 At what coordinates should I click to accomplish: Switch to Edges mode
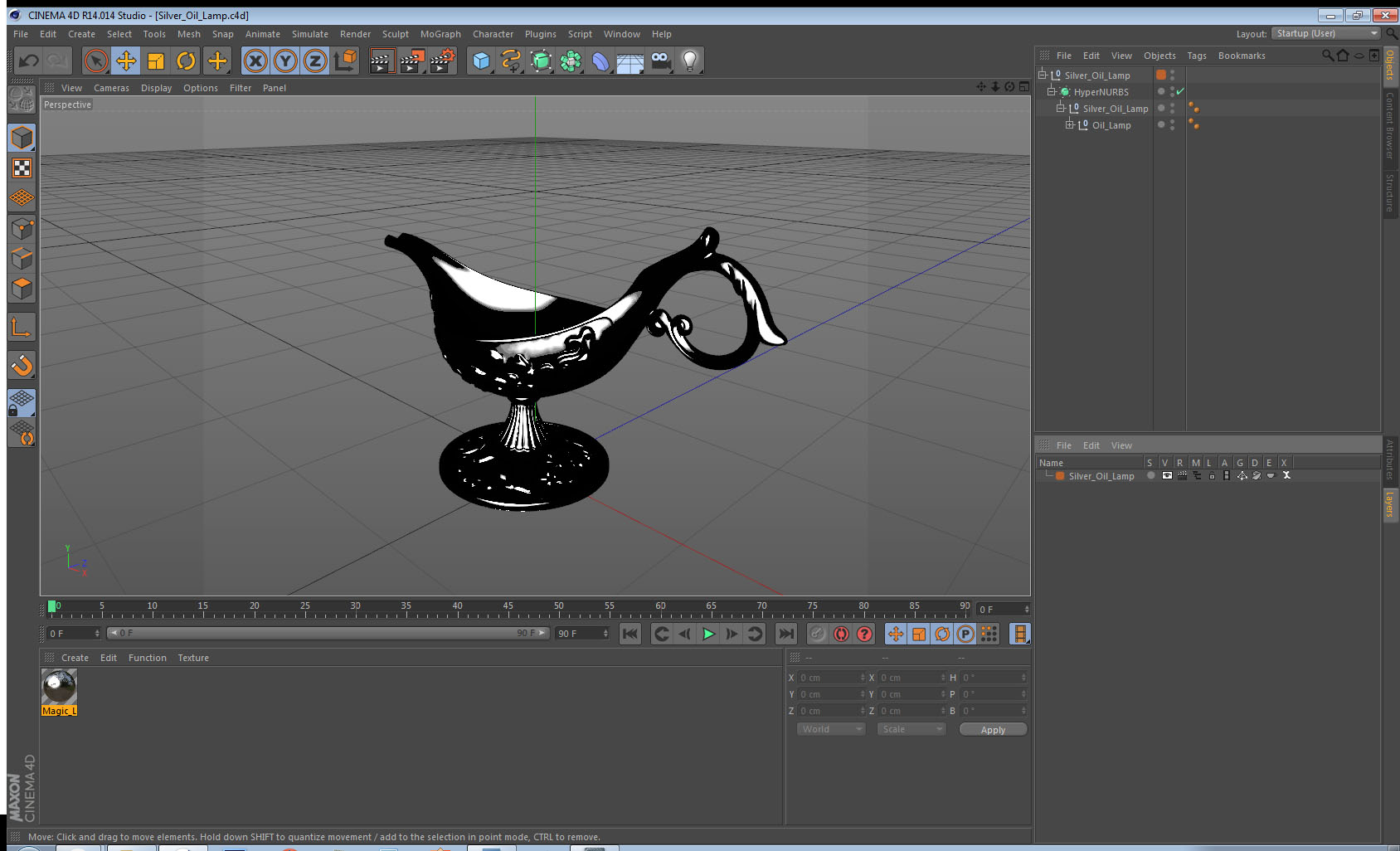pyautogui.click(x=22, y=258)
